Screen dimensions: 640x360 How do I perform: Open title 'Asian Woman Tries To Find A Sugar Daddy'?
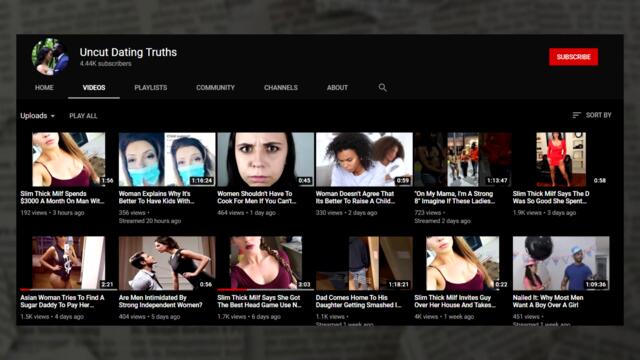click(x=62, y=301)
